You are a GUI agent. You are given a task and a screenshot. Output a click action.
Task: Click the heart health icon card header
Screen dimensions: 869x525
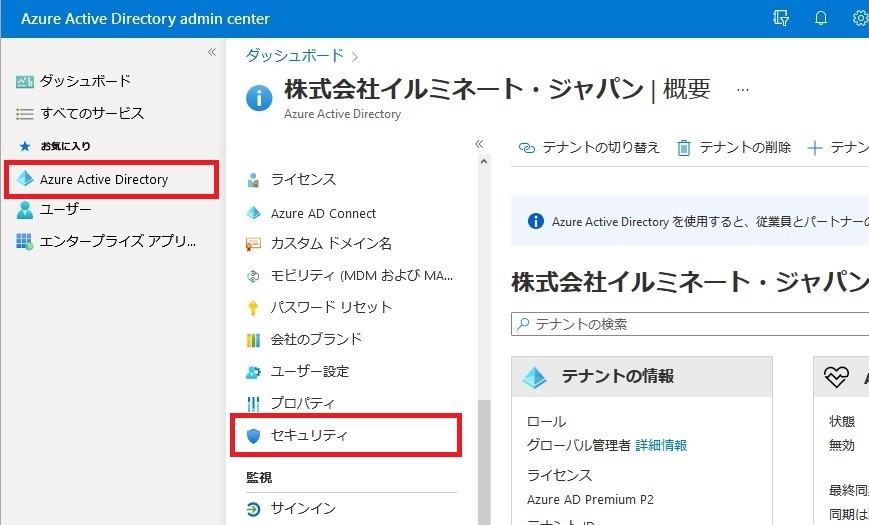836,377
